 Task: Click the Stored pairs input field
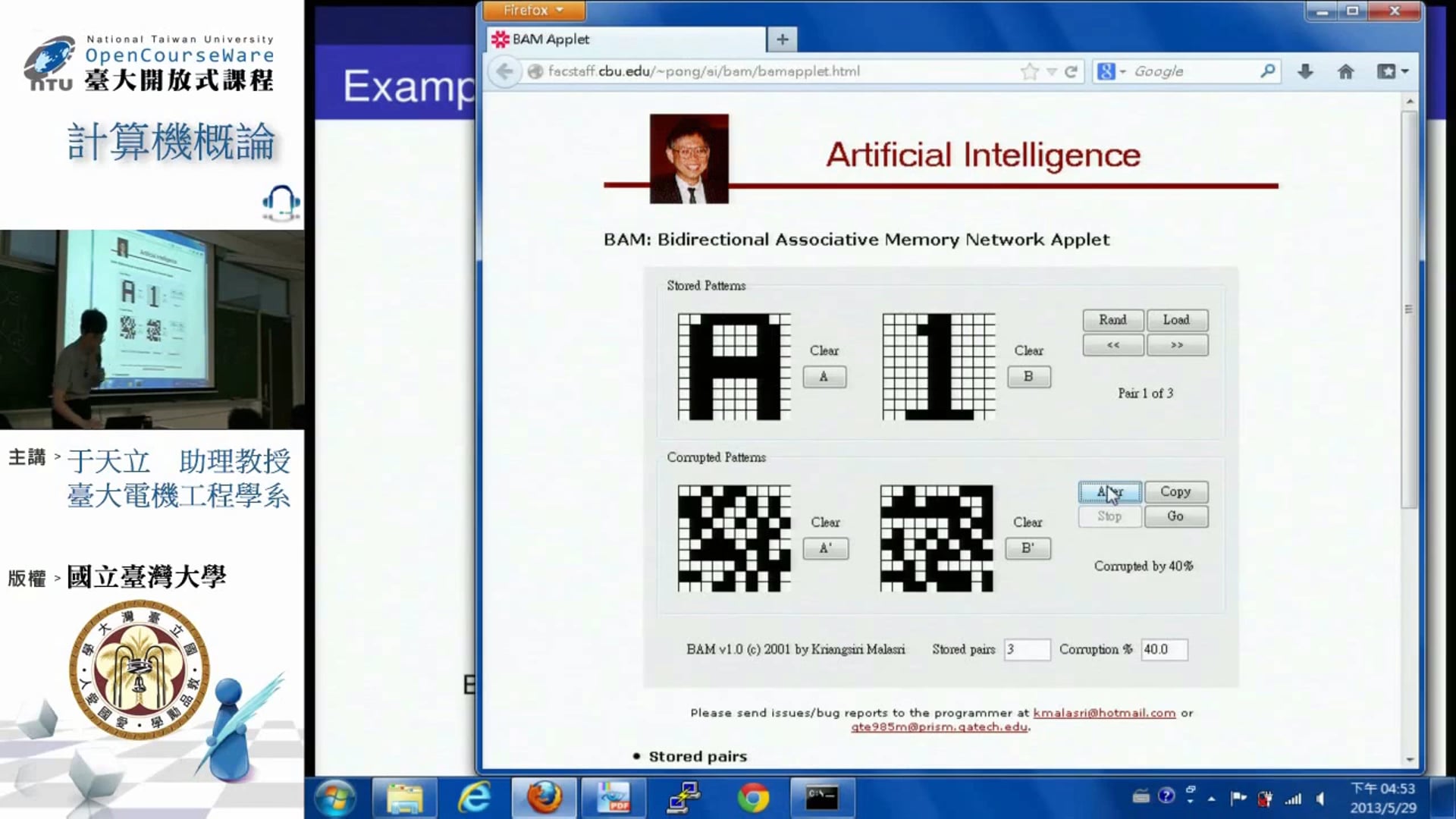1027,649
